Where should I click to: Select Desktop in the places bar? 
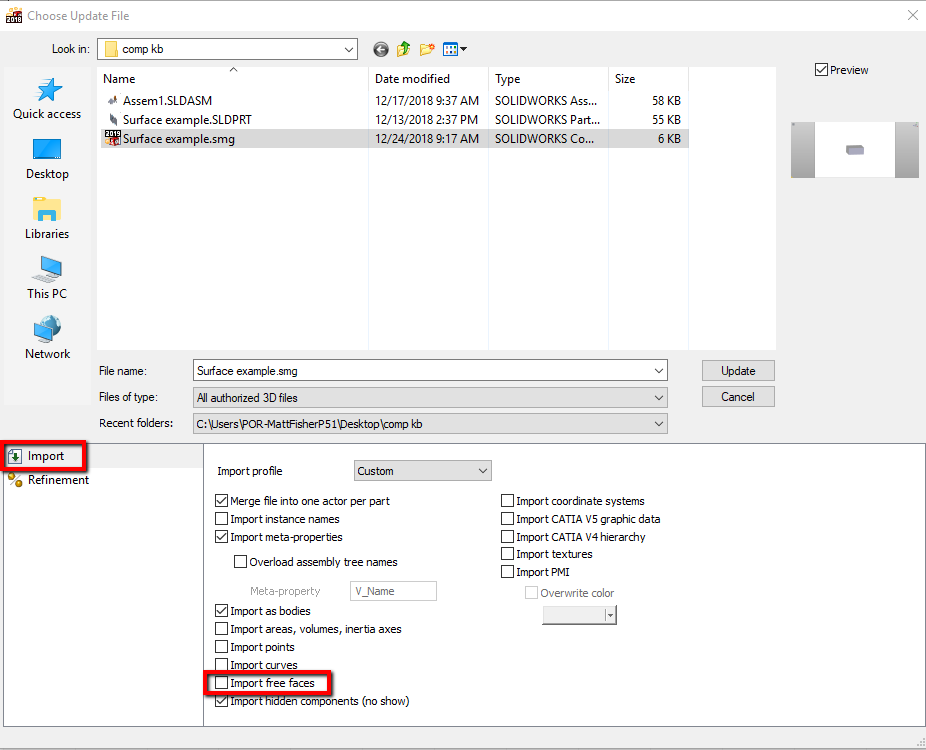[47, 159]
